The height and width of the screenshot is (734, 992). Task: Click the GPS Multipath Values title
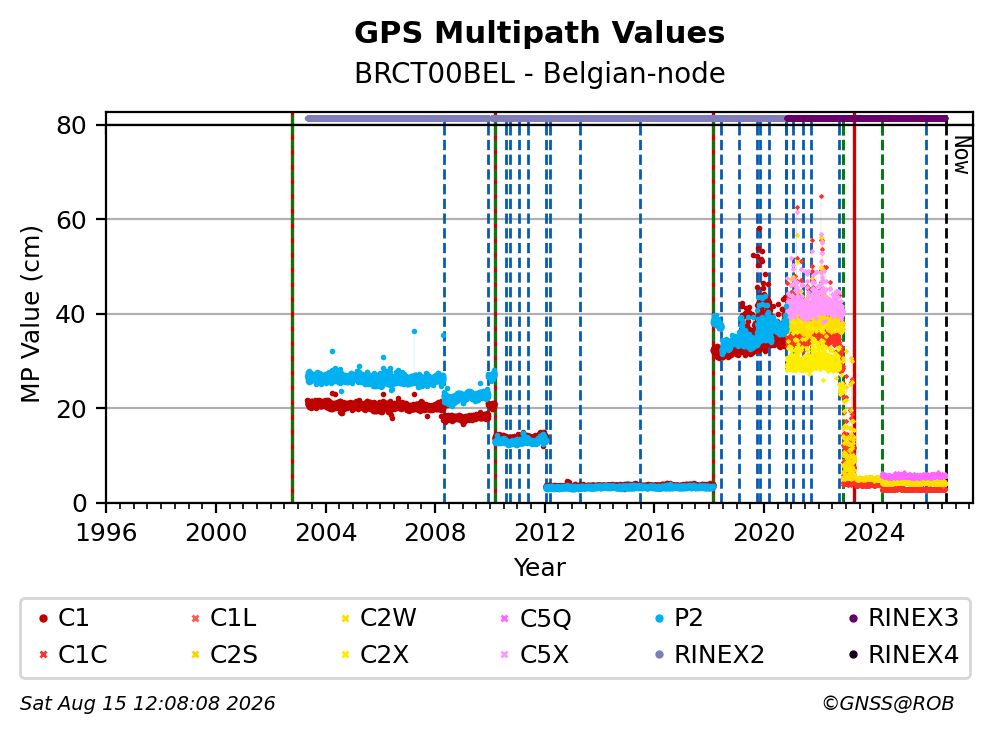[539, 33]
